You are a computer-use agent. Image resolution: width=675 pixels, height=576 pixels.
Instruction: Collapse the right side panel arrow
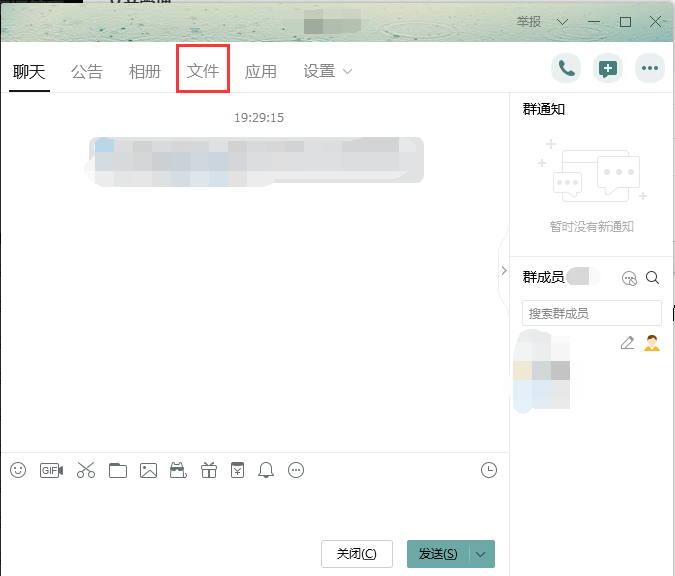504,270
